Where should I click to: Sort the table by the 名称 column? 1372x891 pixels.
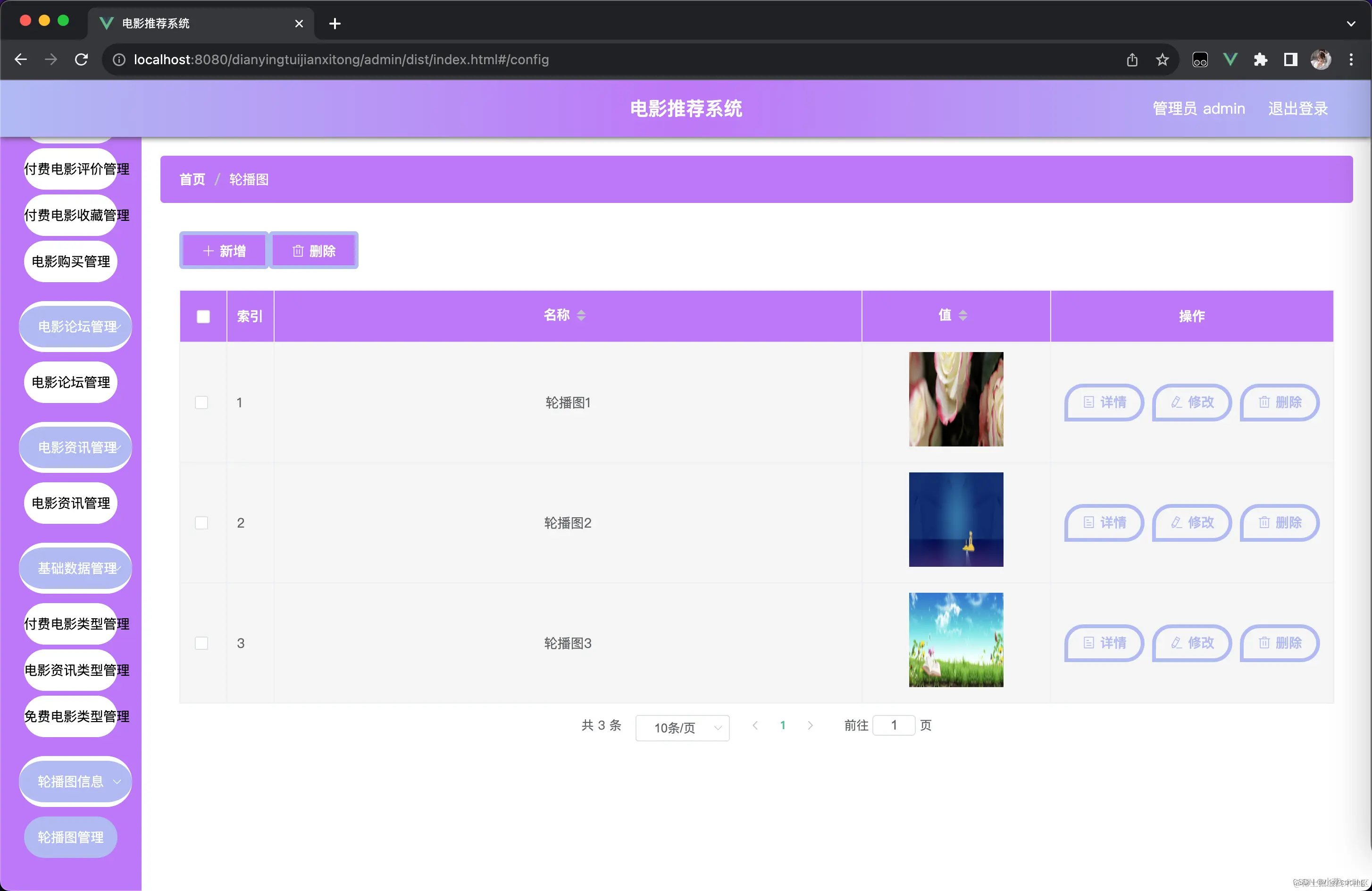pos(580,315)
